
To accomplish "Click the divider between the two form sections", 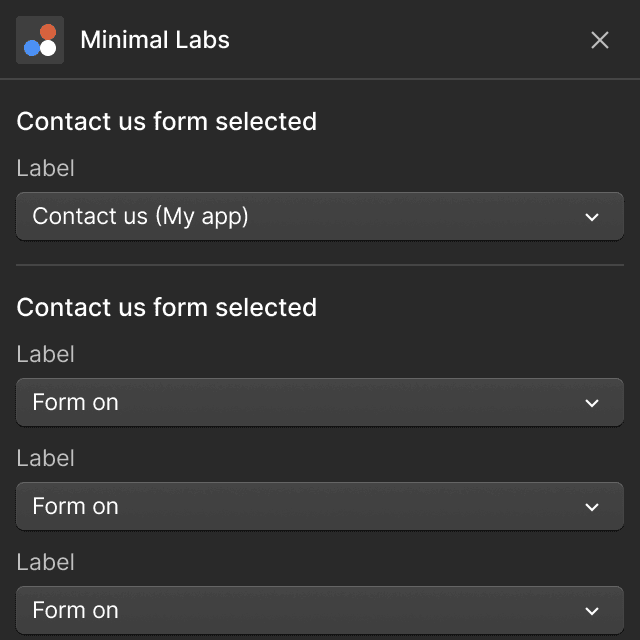I will tap(320, 265).
